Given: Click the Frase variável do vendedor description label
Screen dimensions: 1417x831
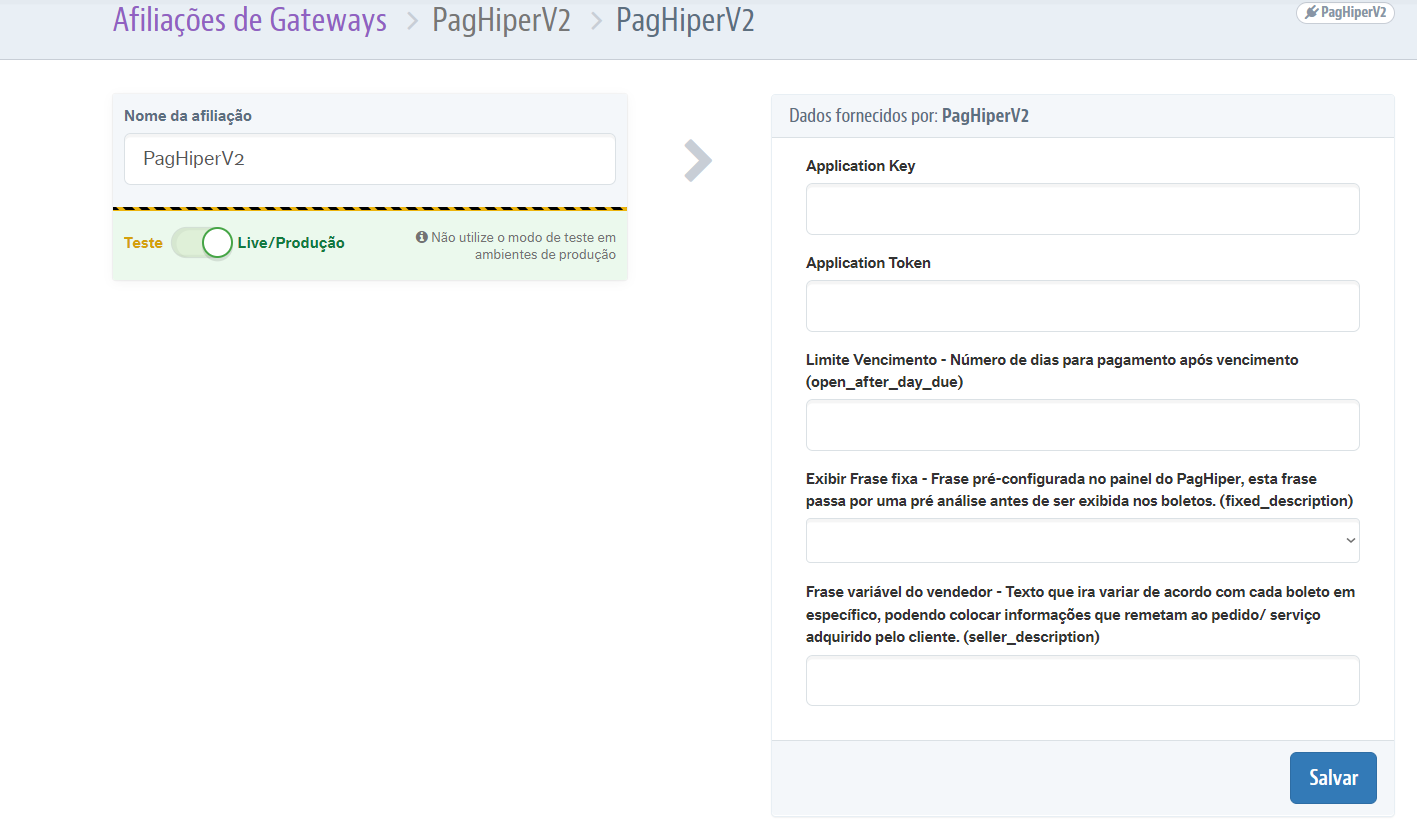Looking at the screenshot, I should coord(1080,614).
